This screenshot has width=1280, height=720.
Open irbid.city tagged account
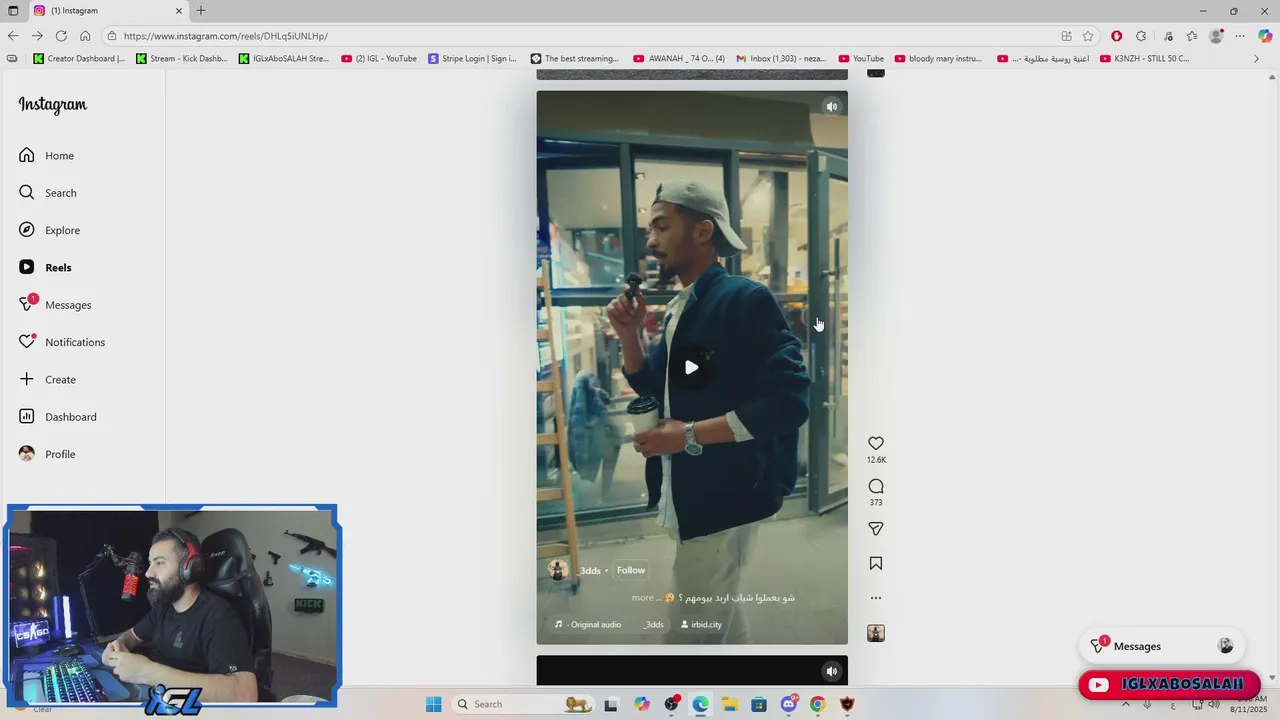pyautogui.click(x=701, y=624)
